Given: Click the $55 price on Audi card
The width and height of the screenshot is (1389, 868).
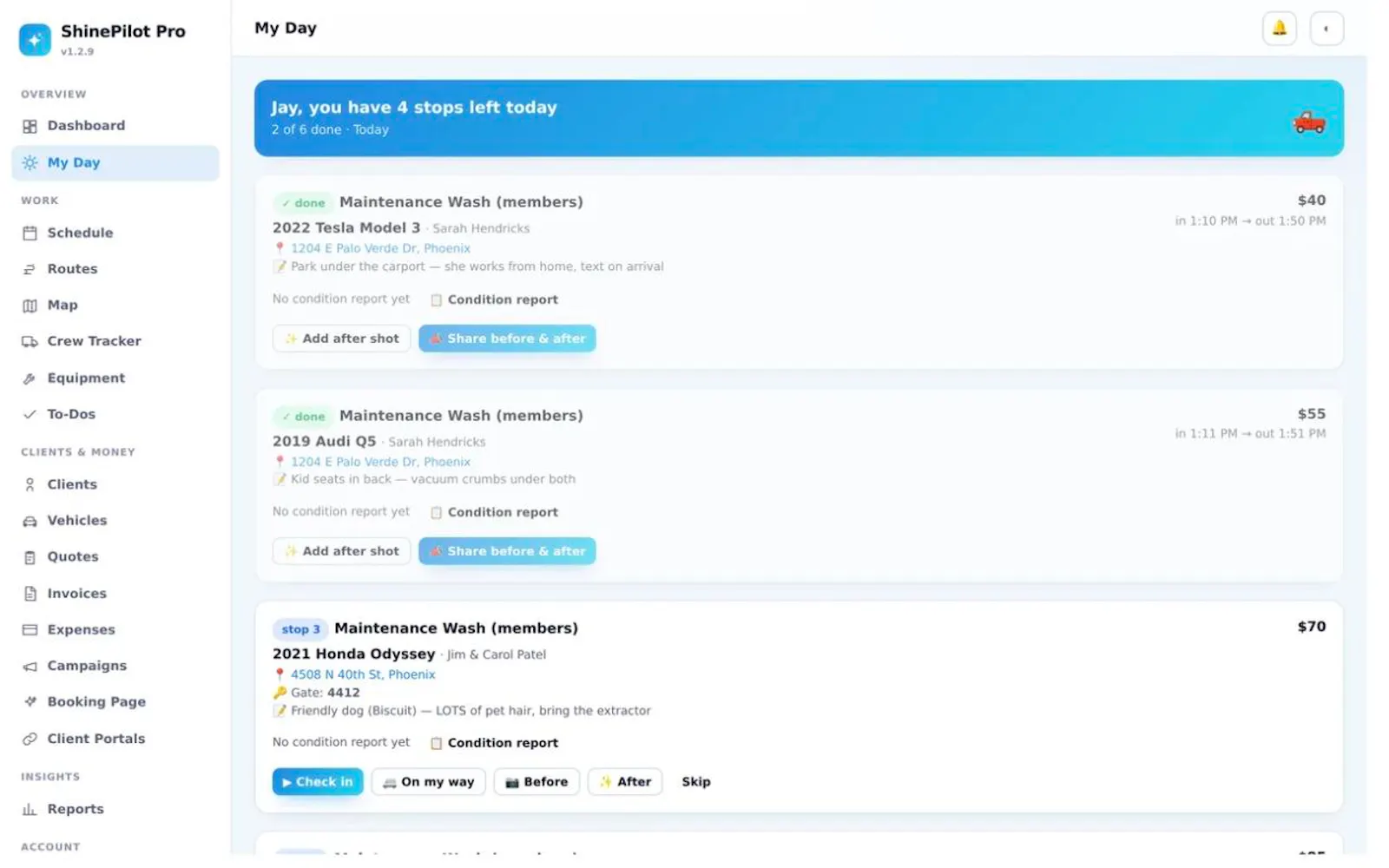Looking at the screenshot, I should [1311, 414].
